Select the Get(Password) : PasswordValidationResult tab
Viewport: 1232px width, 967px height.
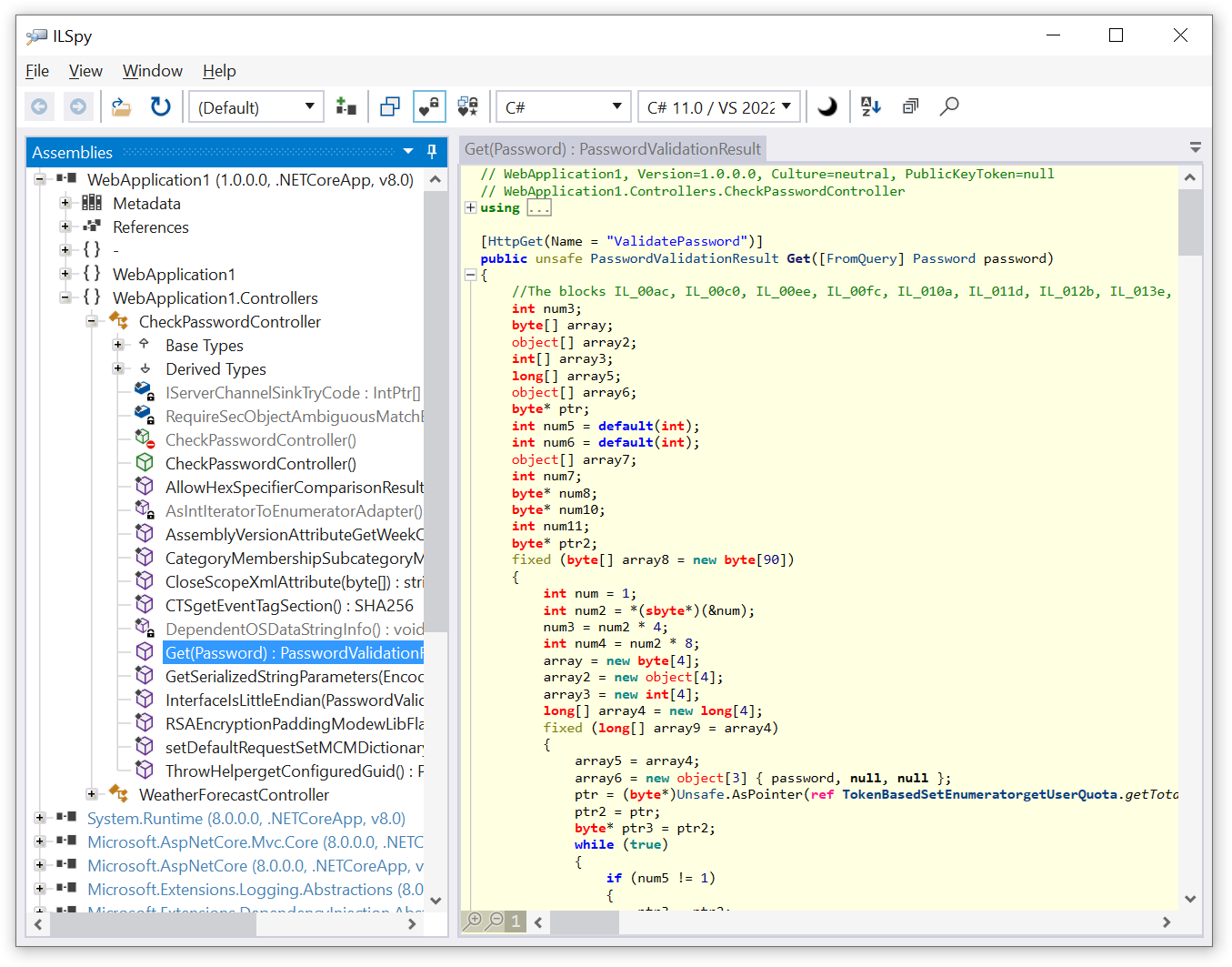coord(611,148)
